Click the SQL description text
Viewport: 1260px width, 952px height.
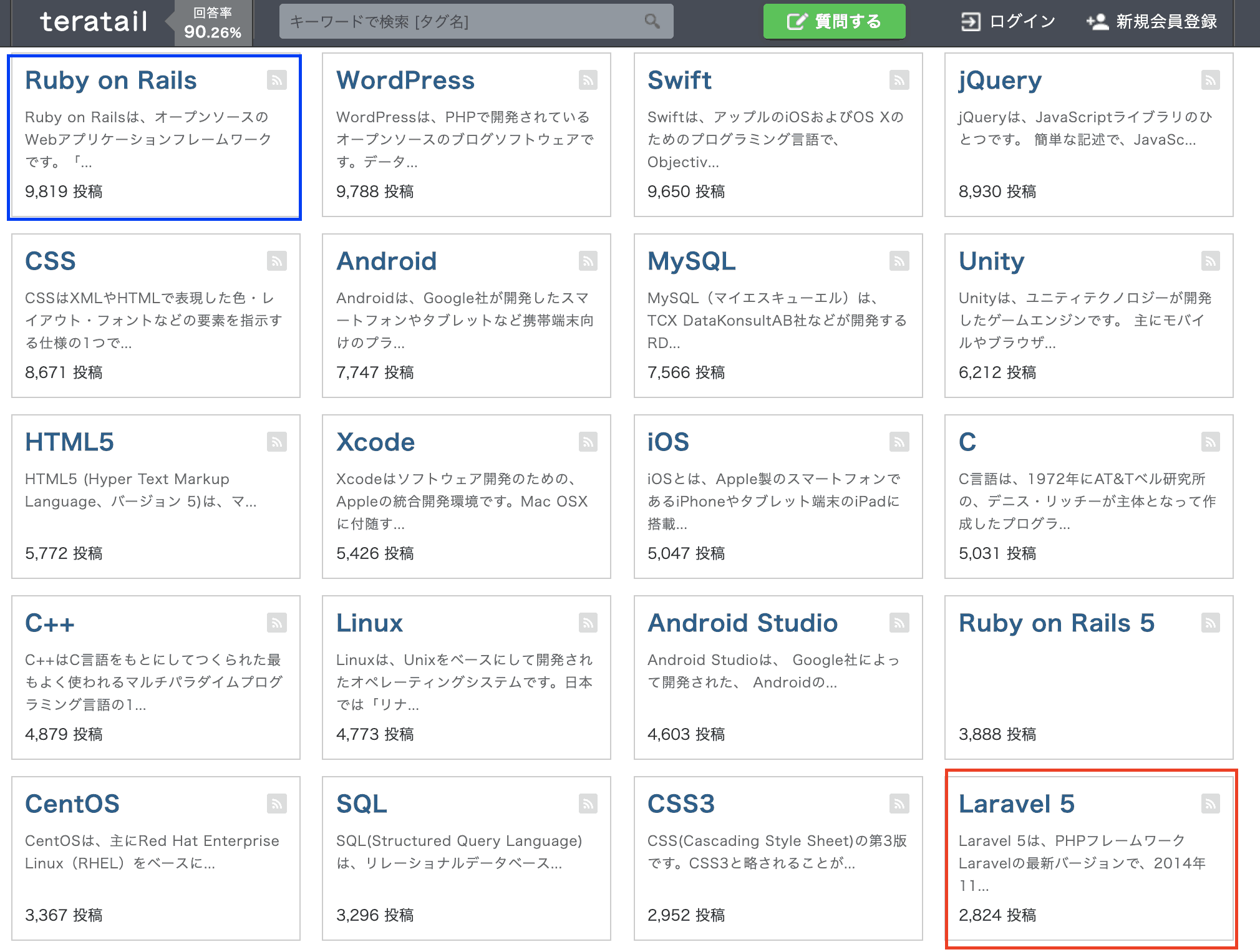pyautogui.click(x=459, y=852)
